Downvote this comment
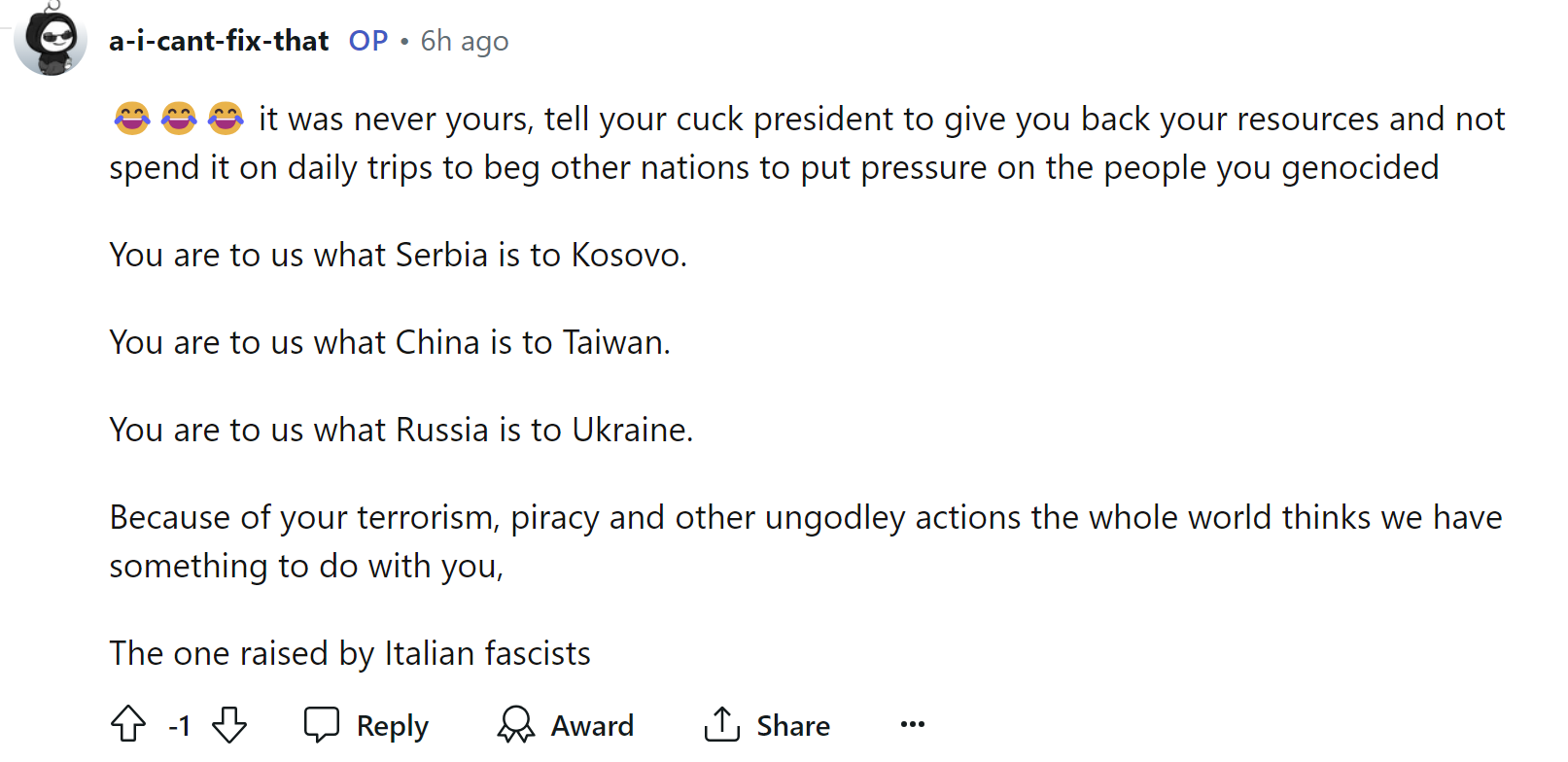The image size is (1568, 762). click(x=229, y=724)
